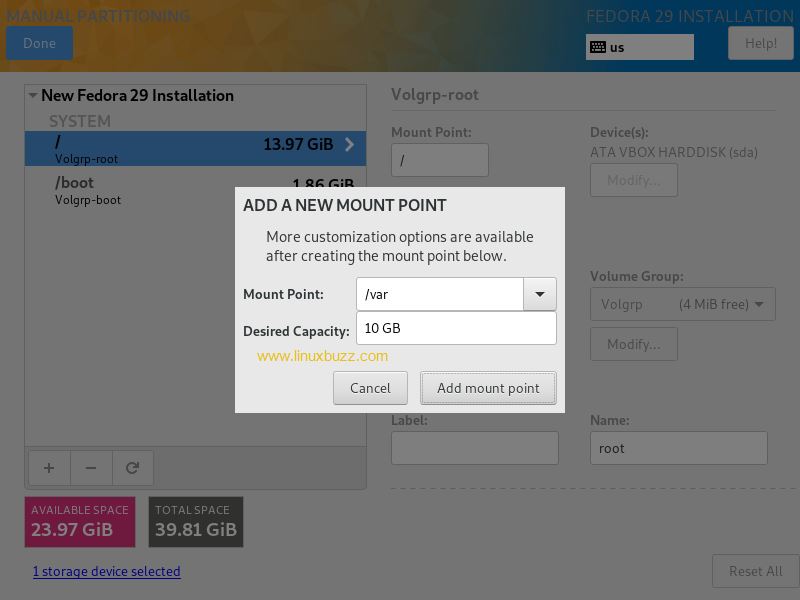Click the Mount Point field in right panel
The image size is (800, 600).
[440, 160]
